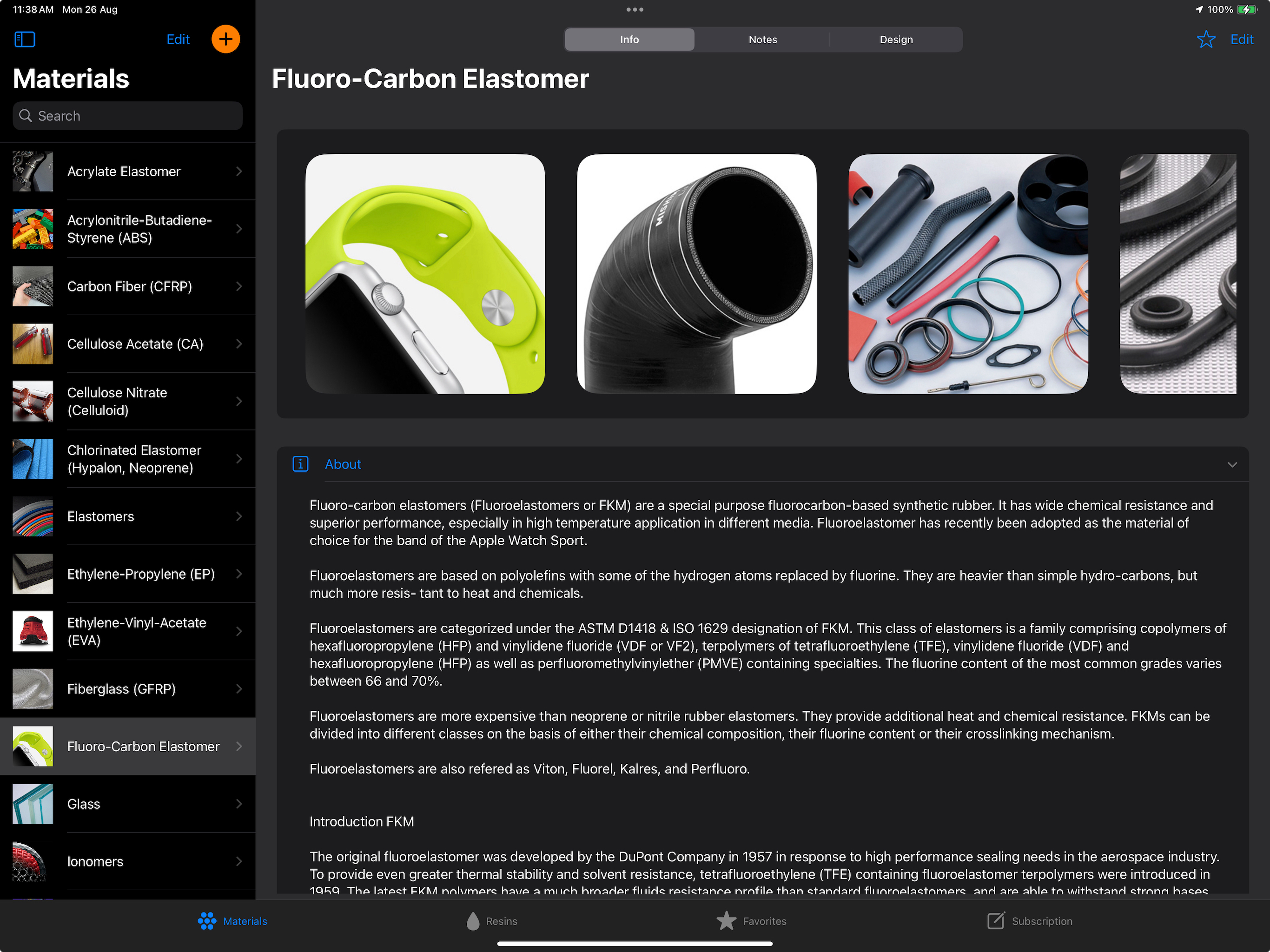Select Carbon Fiber (CFRP) in list
The width and height of the screenshot is (1270, 952).
click(129, 286)
